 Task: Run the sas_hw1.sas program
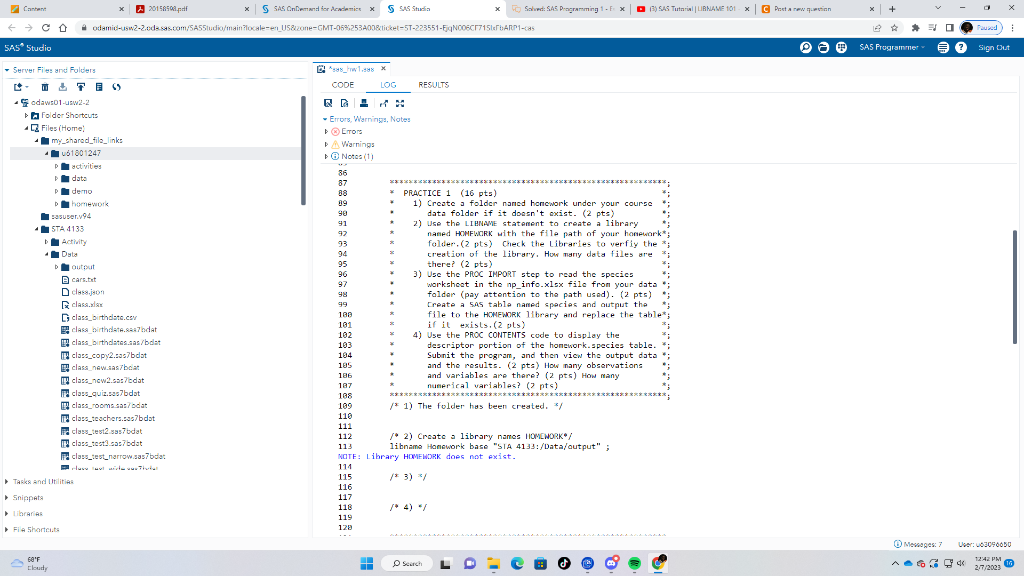(329, 102)
